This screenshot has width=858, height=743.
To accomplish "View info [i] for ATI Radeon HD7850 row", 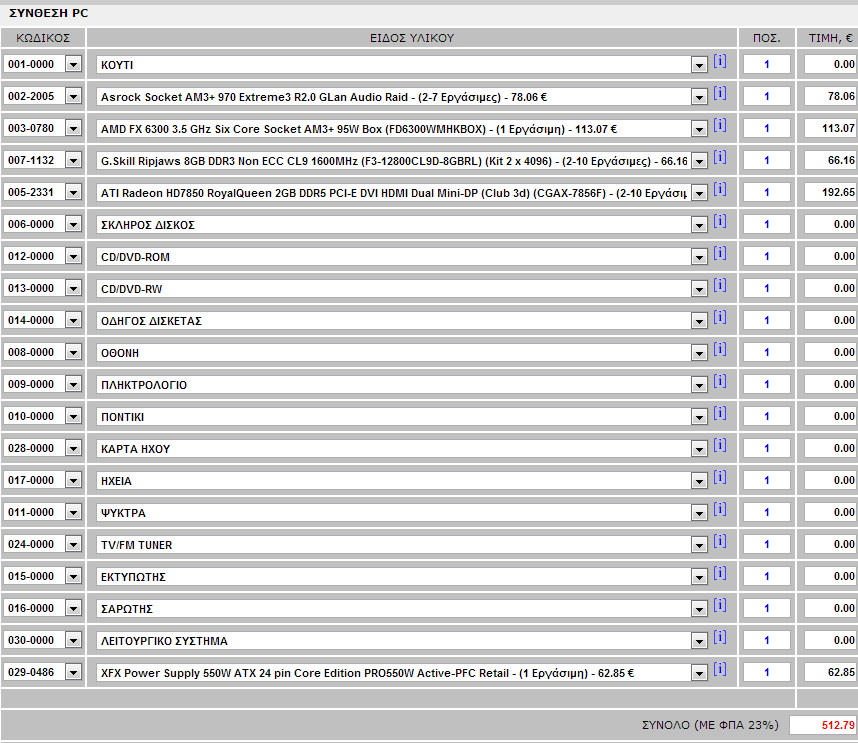I will [x=720, y=189].
